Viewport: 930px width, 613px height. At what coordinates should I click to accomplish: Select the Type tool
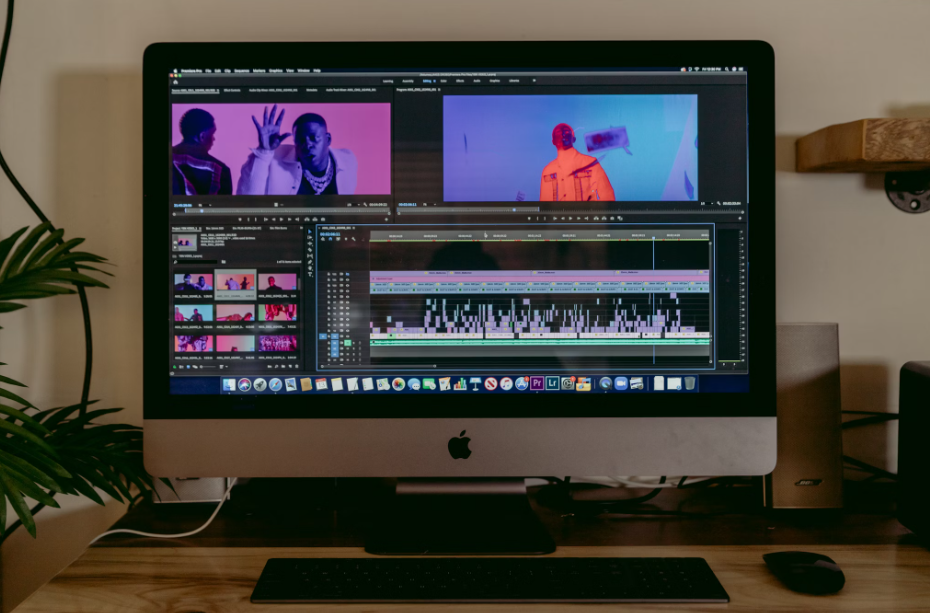tap(310, 274)
